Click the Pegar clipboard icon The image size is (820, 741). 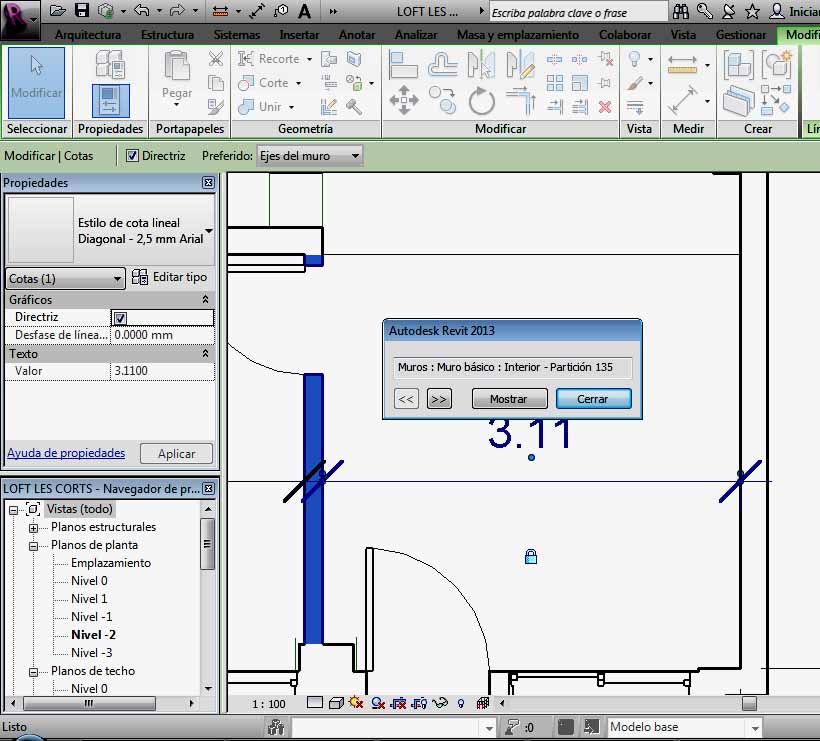(x=177, y=79)
